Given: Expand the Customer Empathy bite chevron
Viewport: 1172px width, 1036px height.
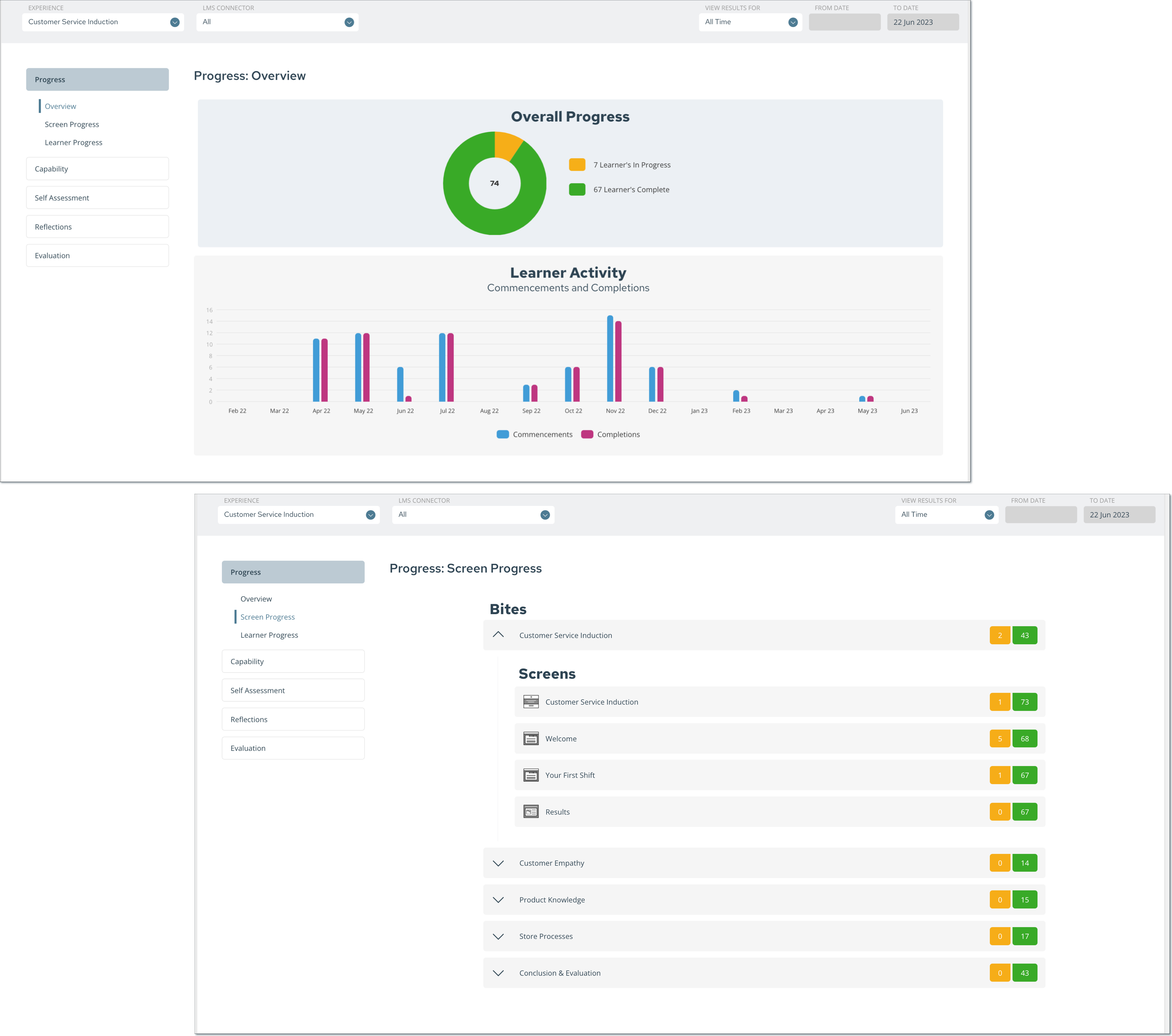Looking at the screenshot, I should pos(498,863).
